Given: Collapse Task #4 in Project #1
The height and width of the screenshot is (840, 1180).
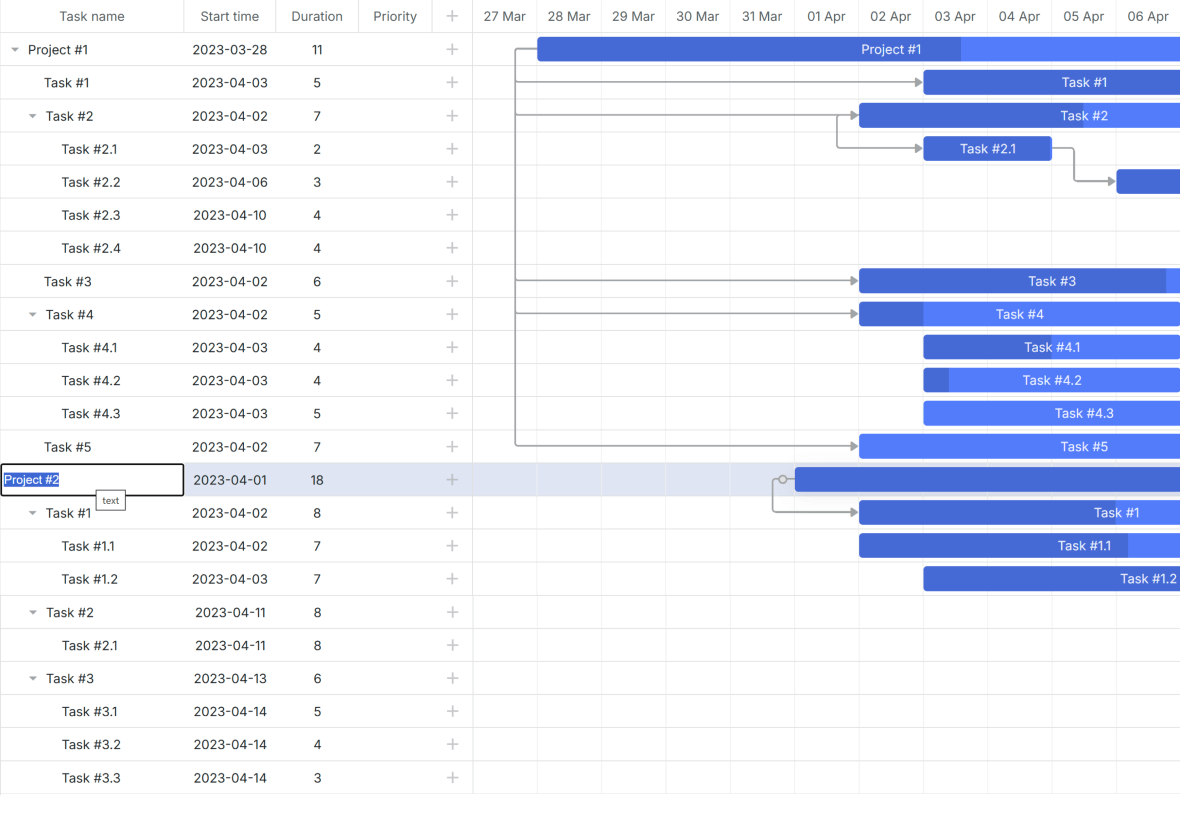Looking at the screenshot, I should point(32,314).
